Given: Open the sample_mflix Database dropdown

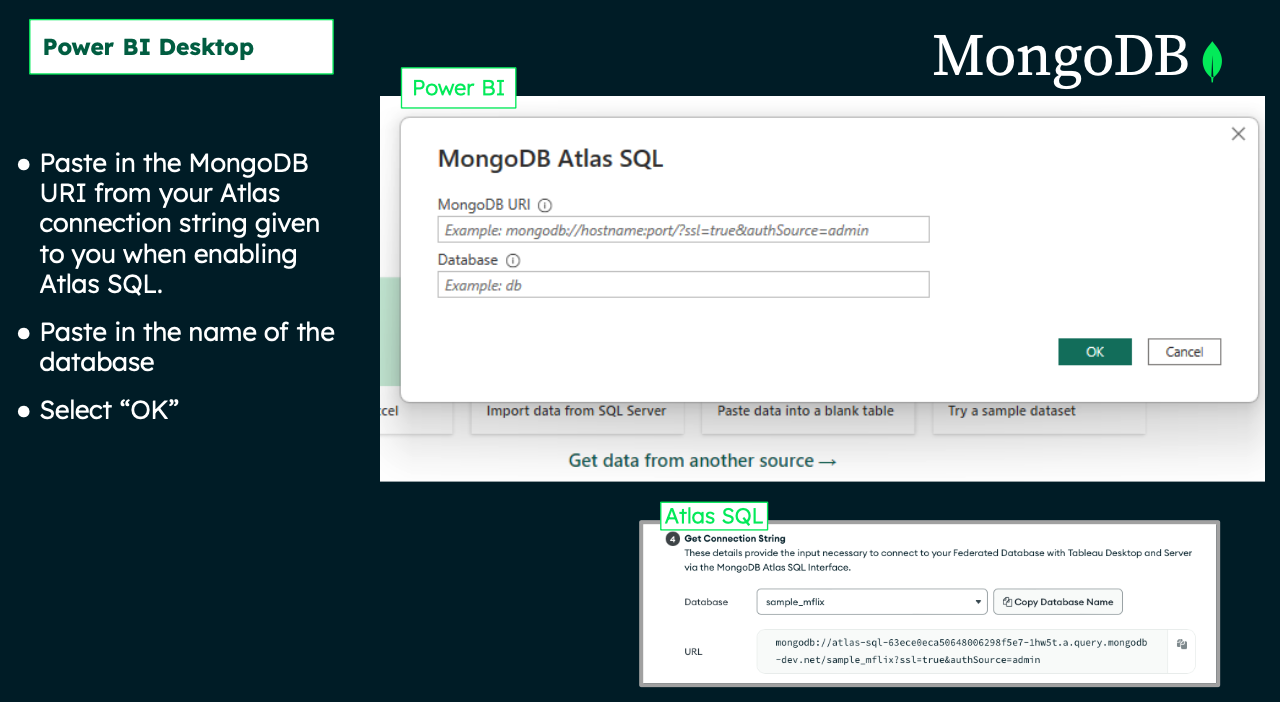Looking at the screenshot, I should (x=872, y=602).
